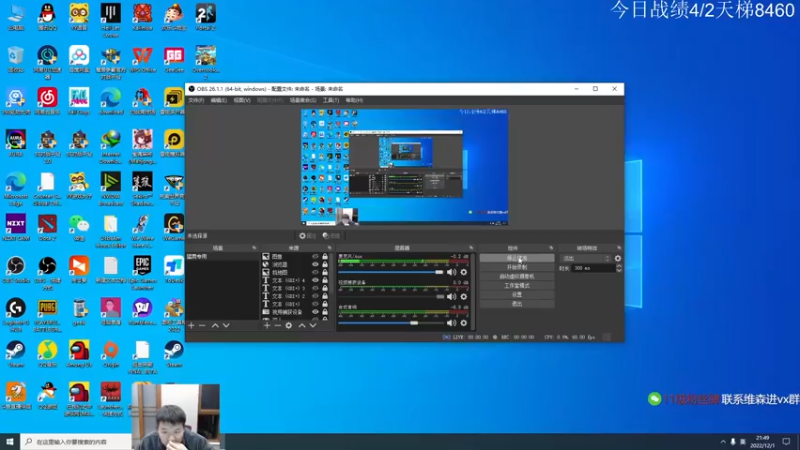The image size is (800, 450).
Task: Open the 淡出 transition dropdown
Action: click(x=586, y=258)
